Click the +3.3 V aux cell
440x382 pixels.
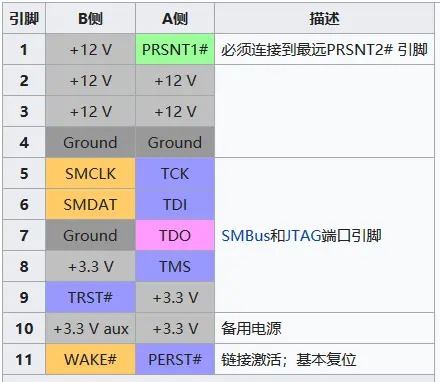(90, 328)
